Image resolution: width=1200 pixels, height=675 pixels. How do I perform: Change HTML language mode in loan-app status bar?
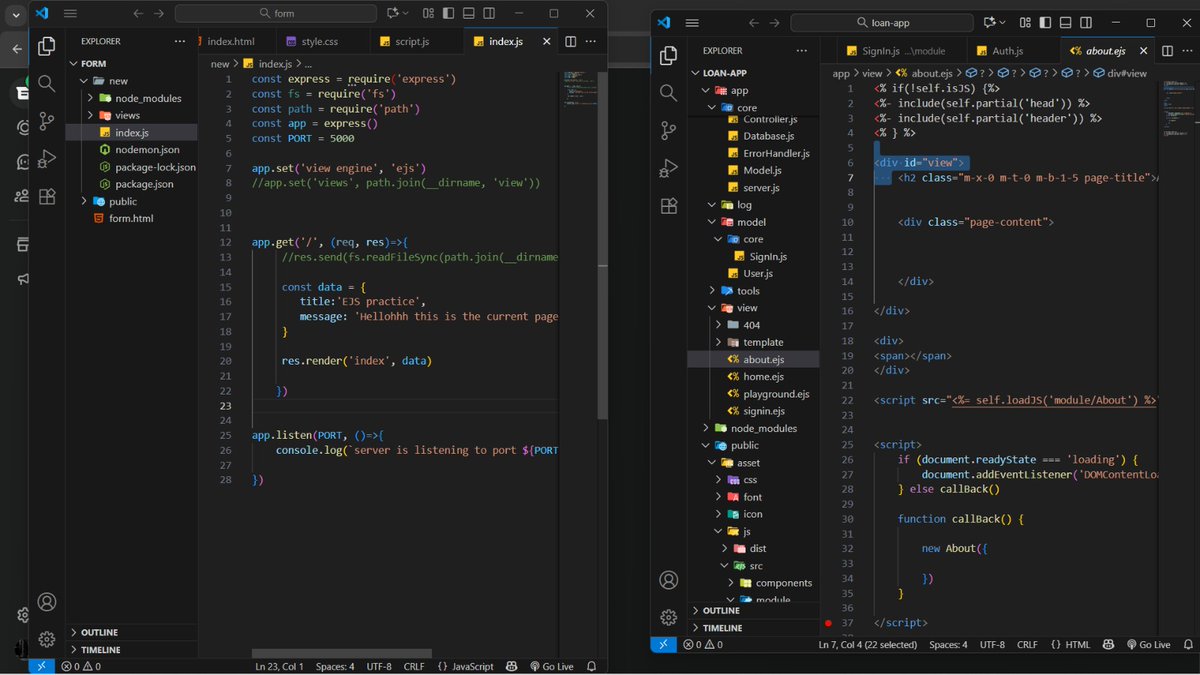1072,645
